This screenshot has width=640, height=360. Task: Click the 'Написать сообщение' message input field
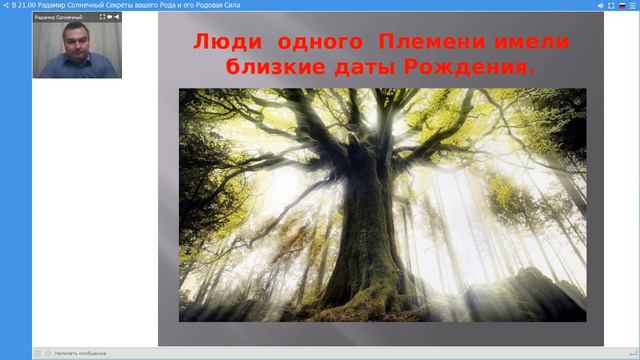pos(339,353)
